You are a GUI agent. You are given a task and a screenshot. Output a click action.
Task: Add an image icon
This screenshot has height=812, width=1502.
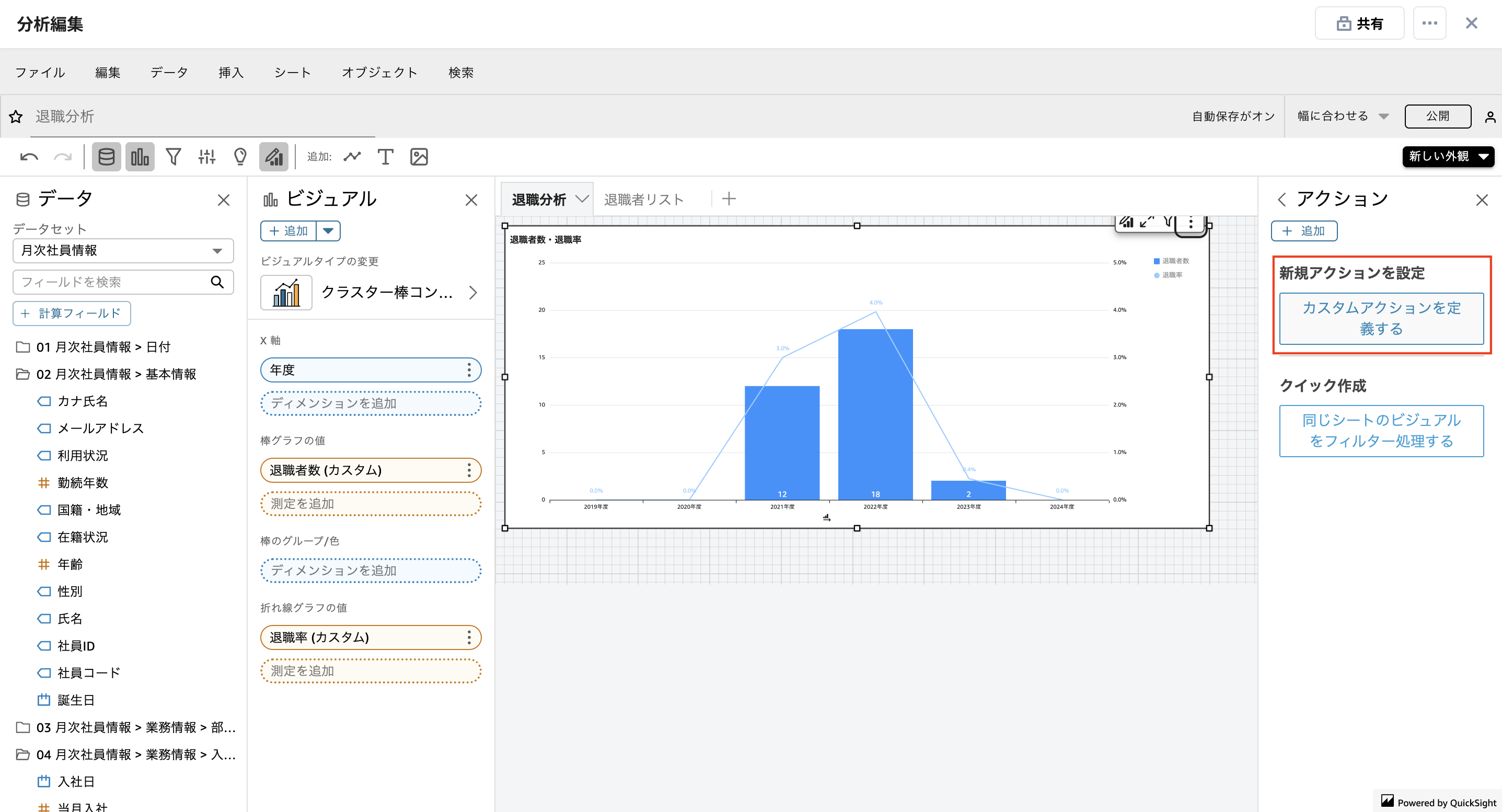pyautogui.click(x=419, y=157)
